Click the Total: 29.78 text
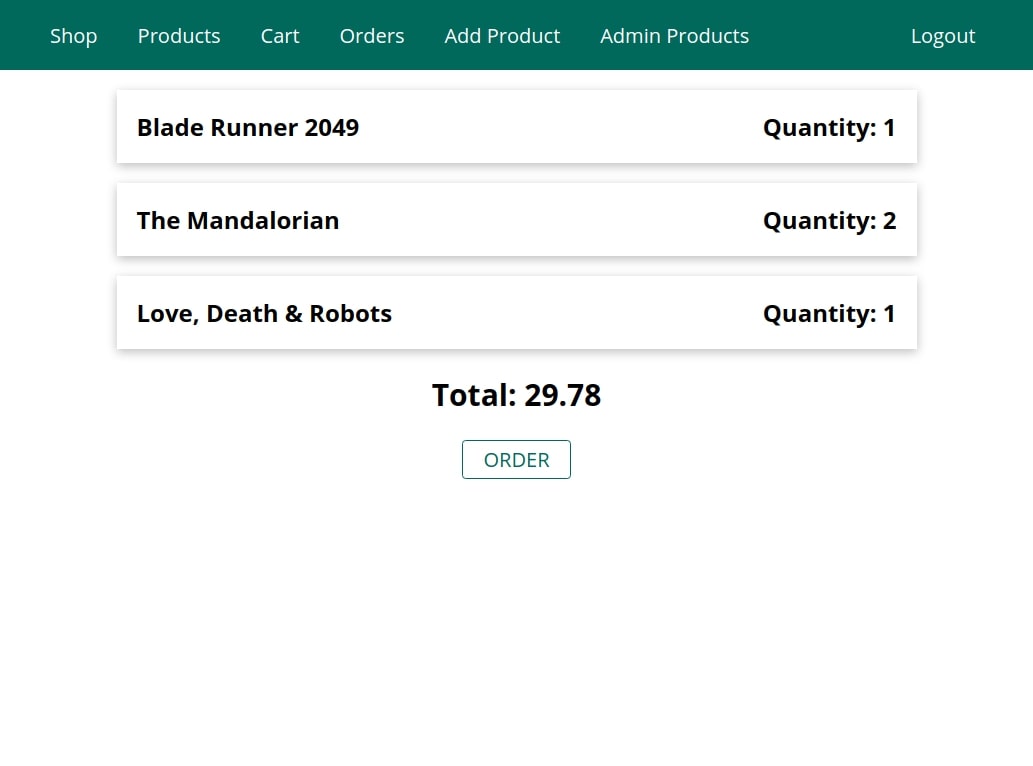The width and height of the screenshot is (1033, 766). click(x=516, y=395)
